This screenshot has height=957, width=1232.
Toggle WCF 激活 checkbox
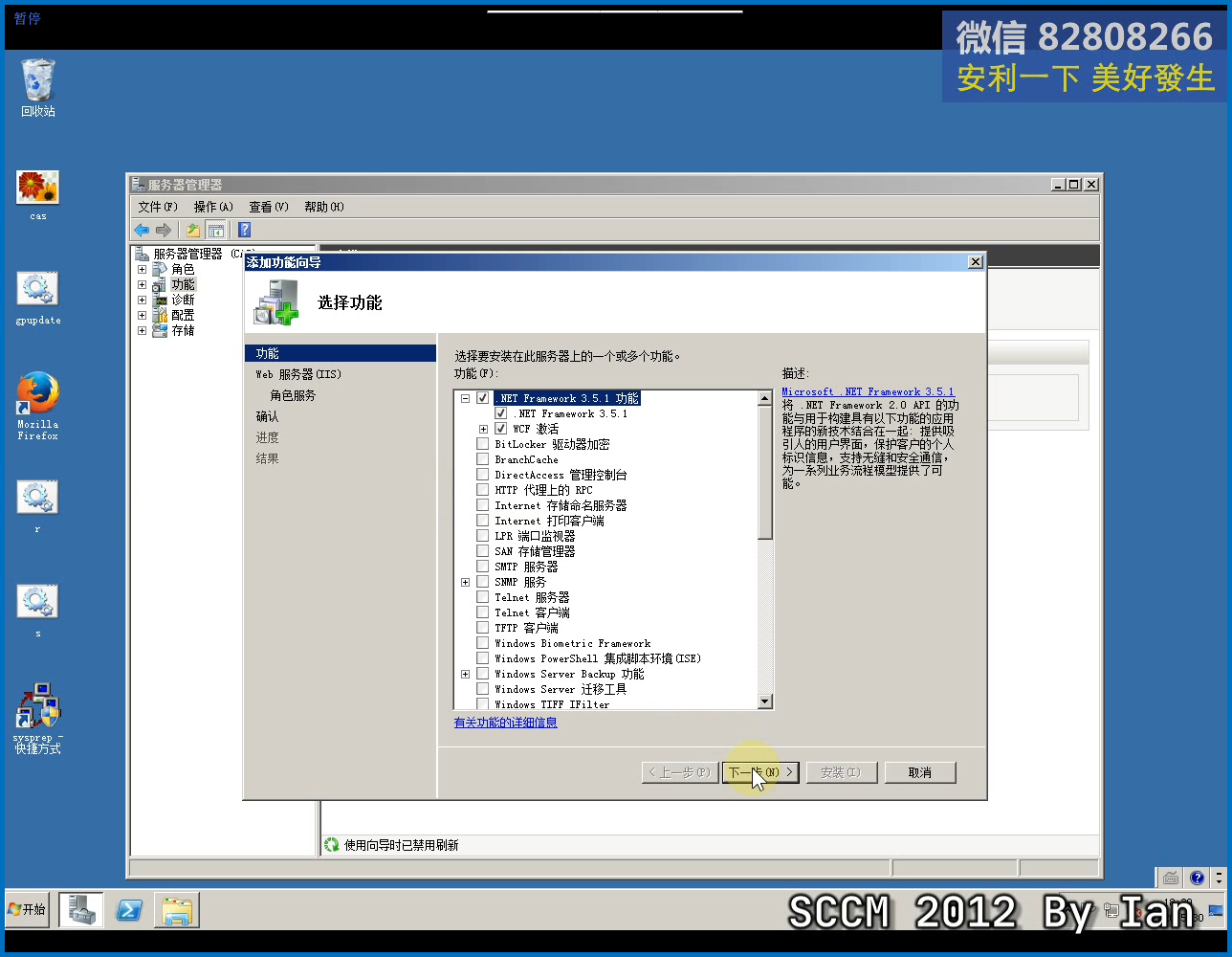(500, 429)
